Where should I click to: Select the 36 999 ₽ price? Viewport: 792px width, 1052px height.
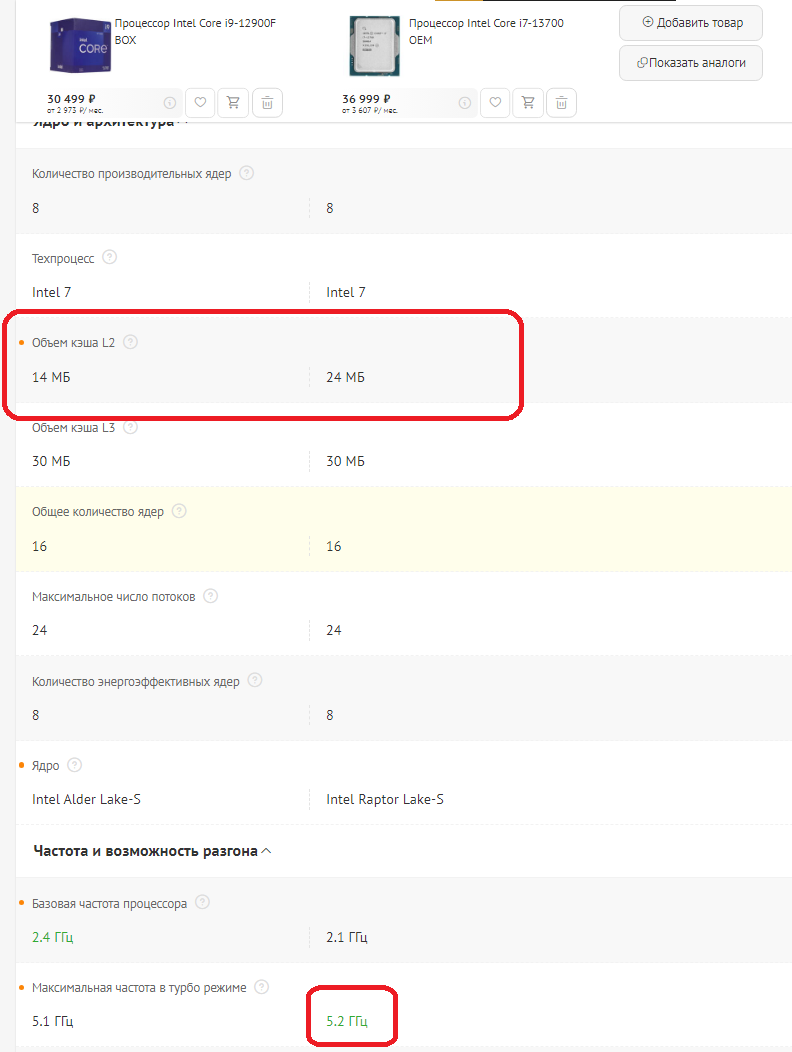coord(366,99)
